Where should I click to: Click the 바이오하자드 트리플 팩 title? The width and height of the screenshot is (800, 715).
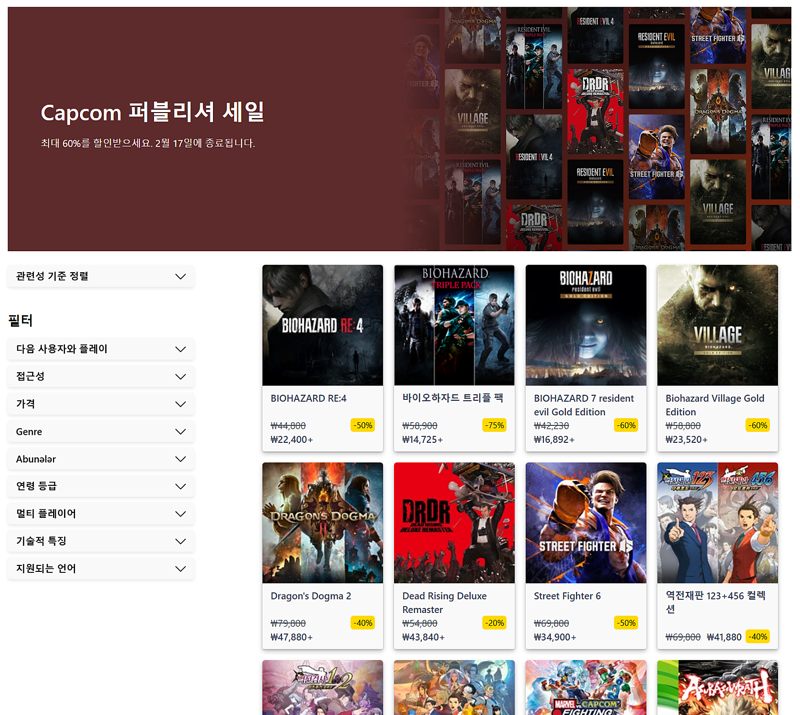click(453, 398)
